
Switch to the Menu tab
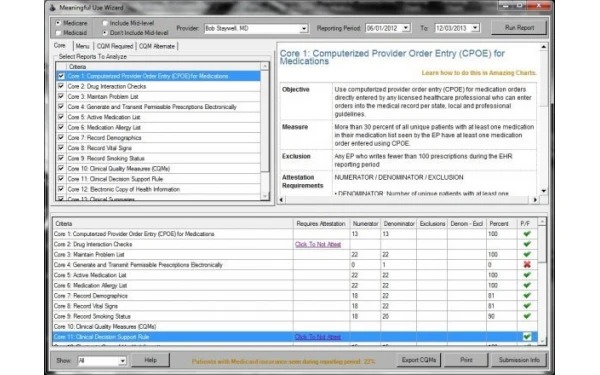[83, 46]
